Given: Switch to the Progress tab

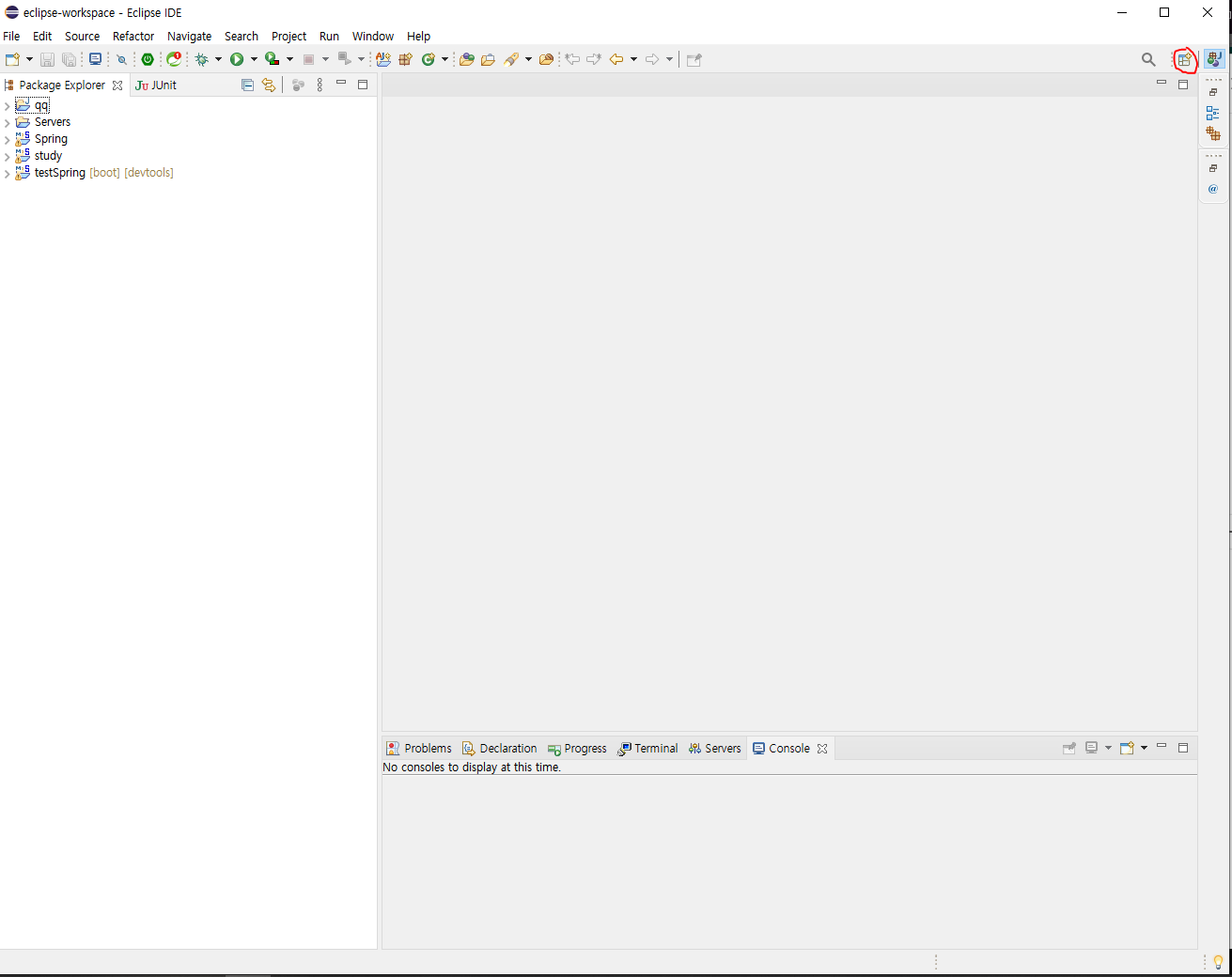Looking at the screenshot, I should tap(577, 749).
